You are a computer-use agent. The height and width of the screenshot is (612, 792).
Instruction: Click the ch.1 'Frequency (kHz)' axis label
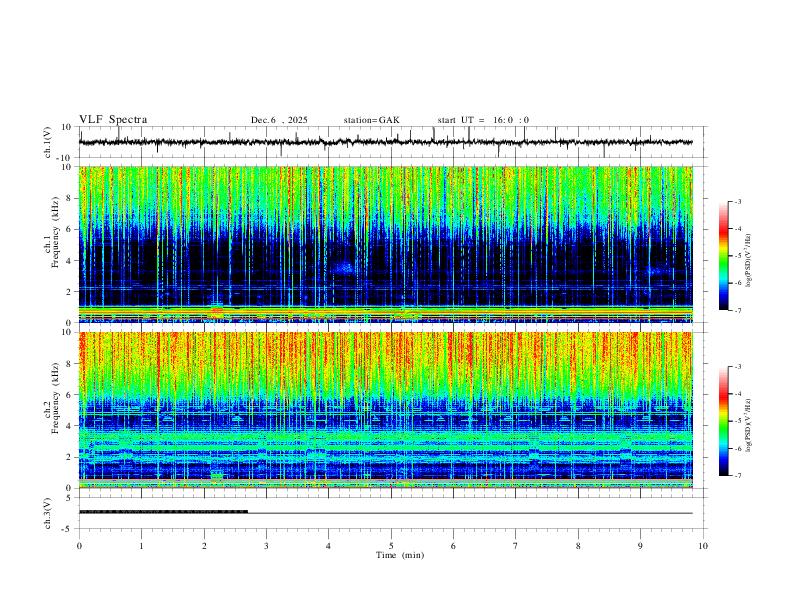pos(54,232)
